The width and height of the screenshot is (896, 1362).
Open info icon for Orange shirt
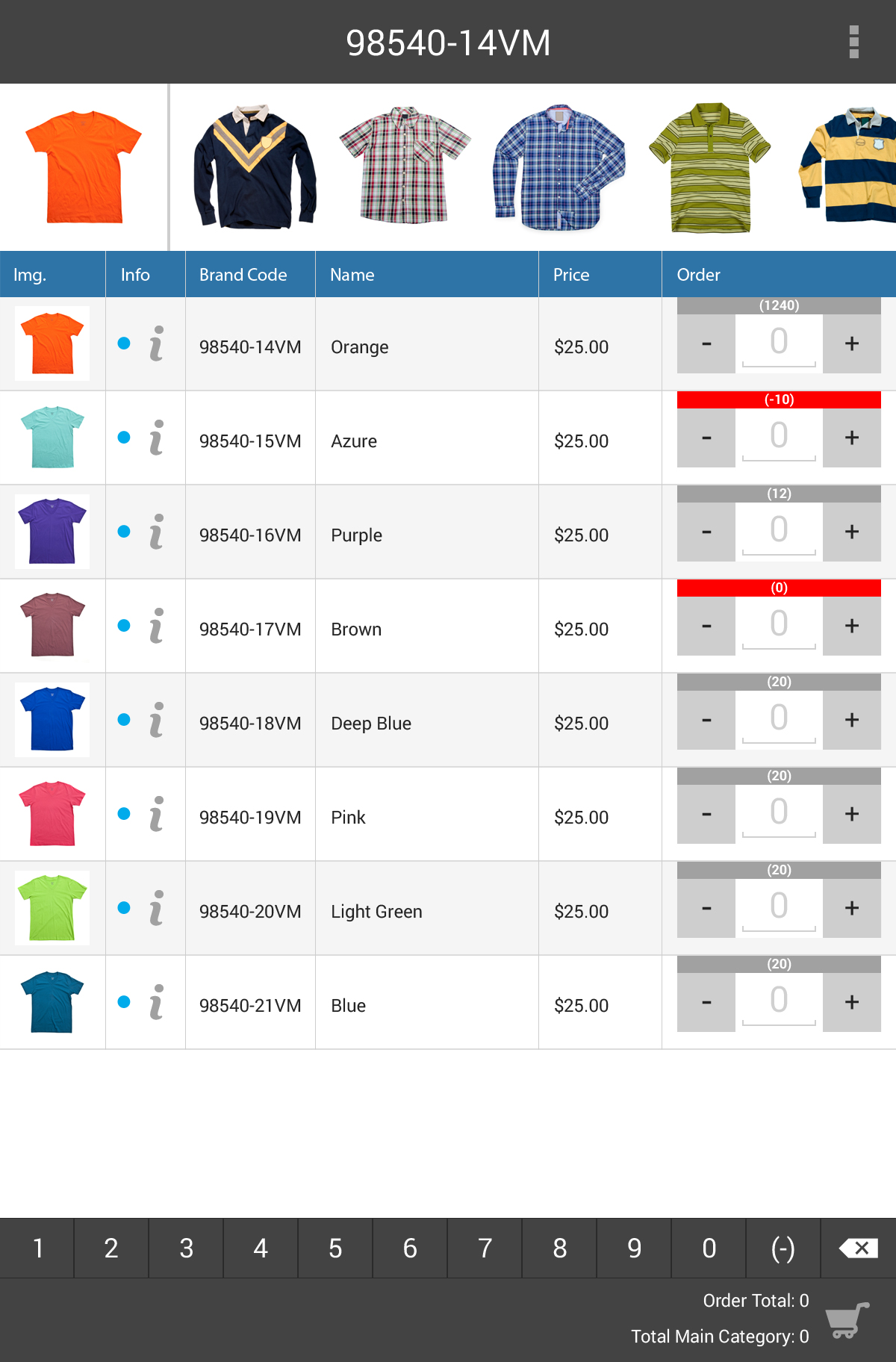156,343
